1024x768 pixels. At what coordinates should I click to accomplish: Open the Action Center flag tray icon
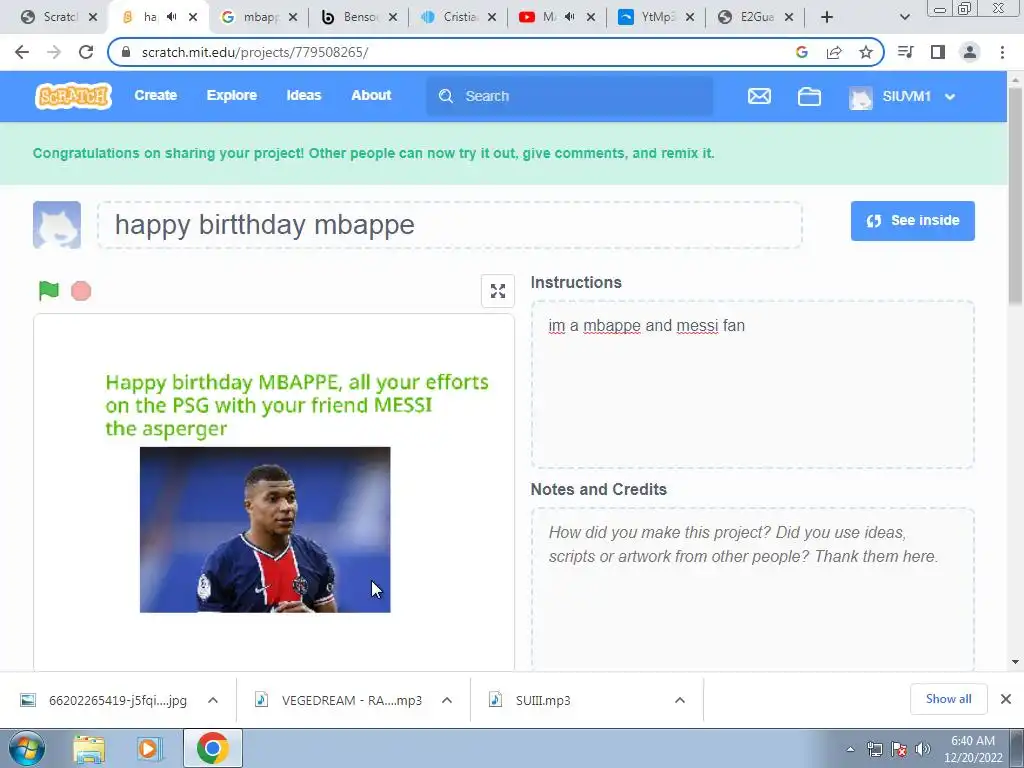[899, 749]
